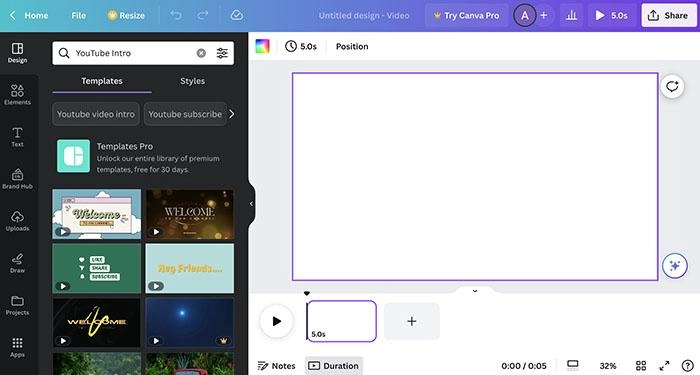Click Try Canva Pro button
Viewport: 700px width, 375px height.
[x=467, y=15]
